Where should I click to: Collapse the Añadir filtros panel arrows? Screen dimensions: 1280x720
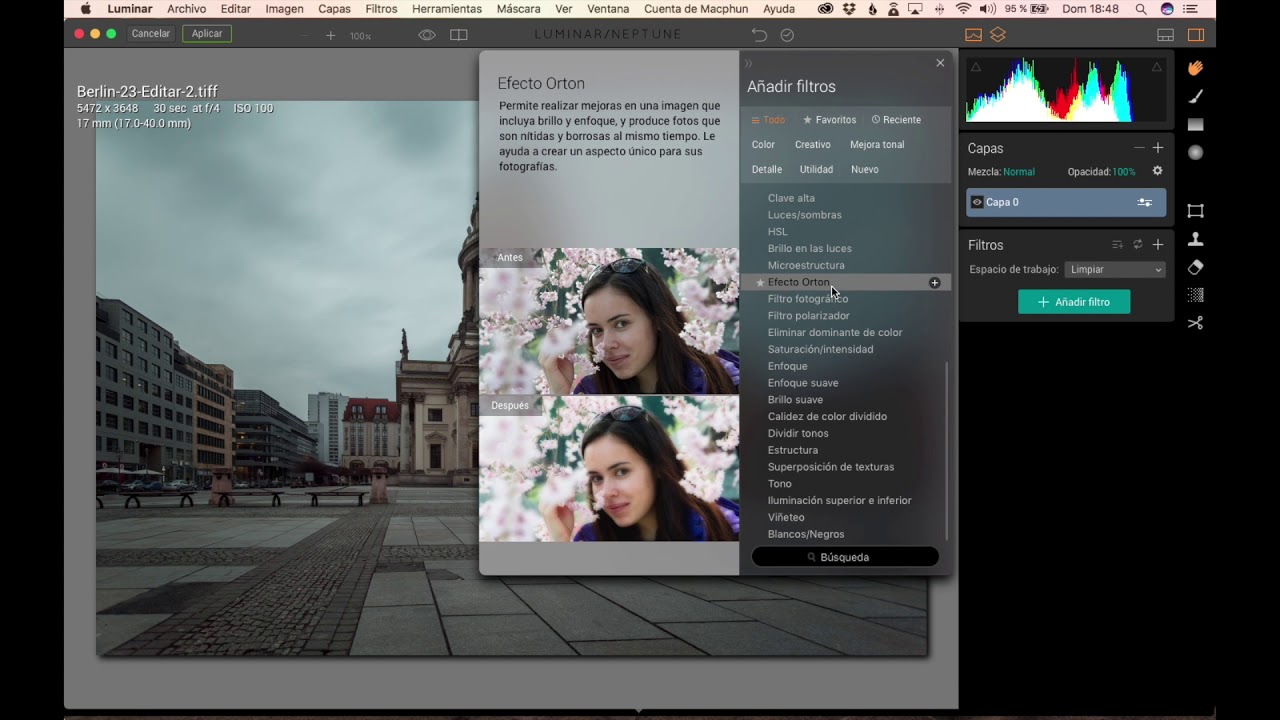point(749,63)
